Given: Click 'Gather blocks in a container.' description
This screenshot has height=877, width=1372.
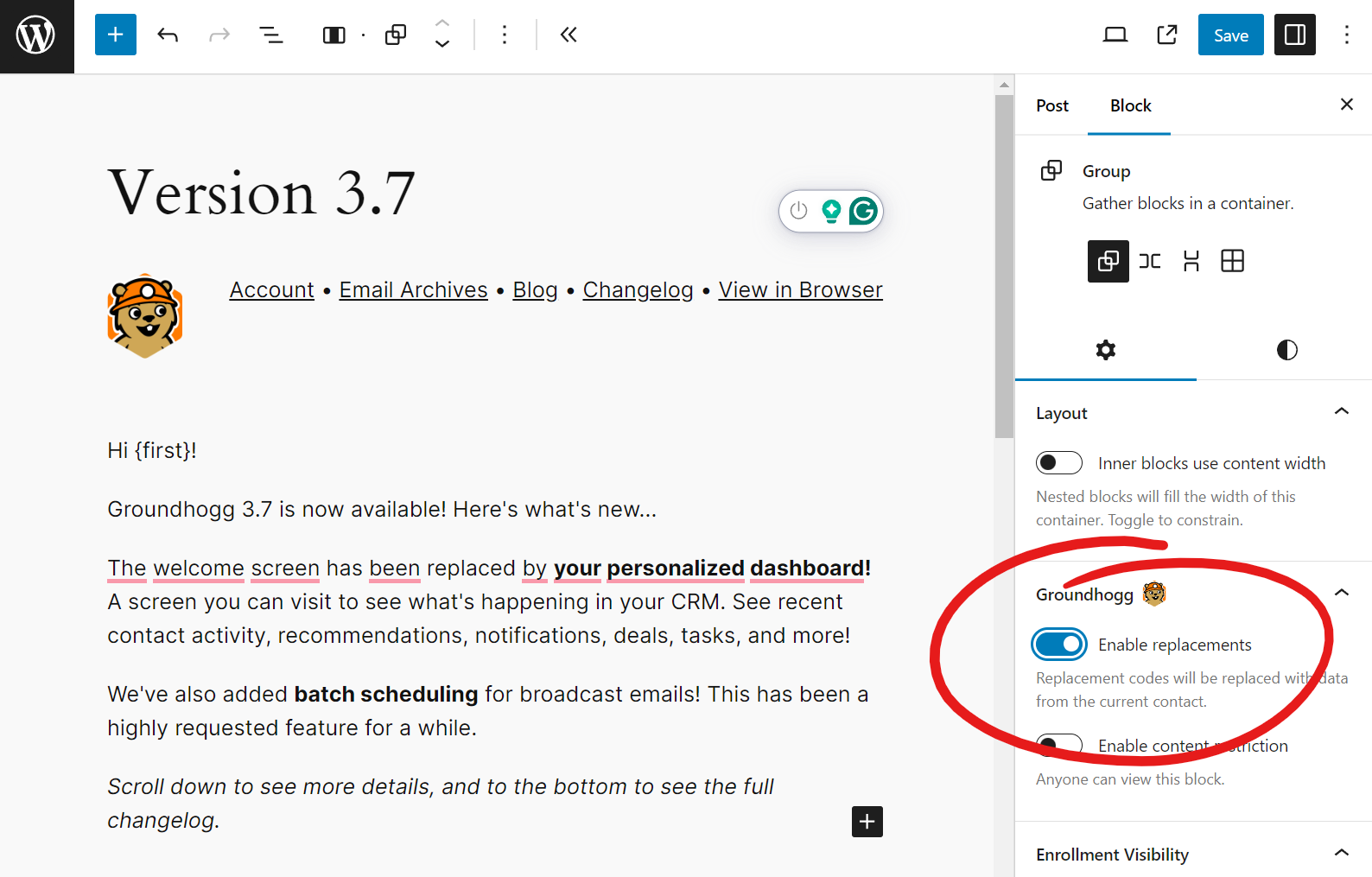Looking at the screenshot, I should (x=1188, y=203).
